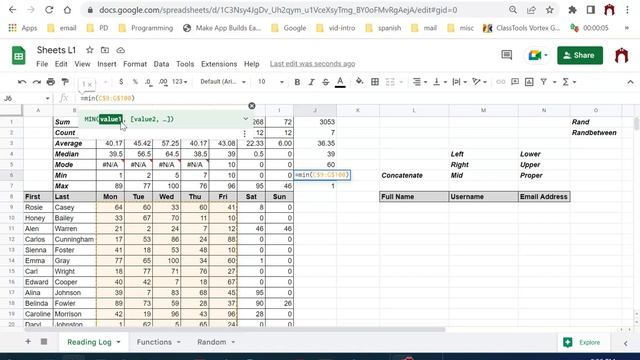Open the Chrome extensions puzzle icon
This screenshot has width=640, height=360.
572,10
